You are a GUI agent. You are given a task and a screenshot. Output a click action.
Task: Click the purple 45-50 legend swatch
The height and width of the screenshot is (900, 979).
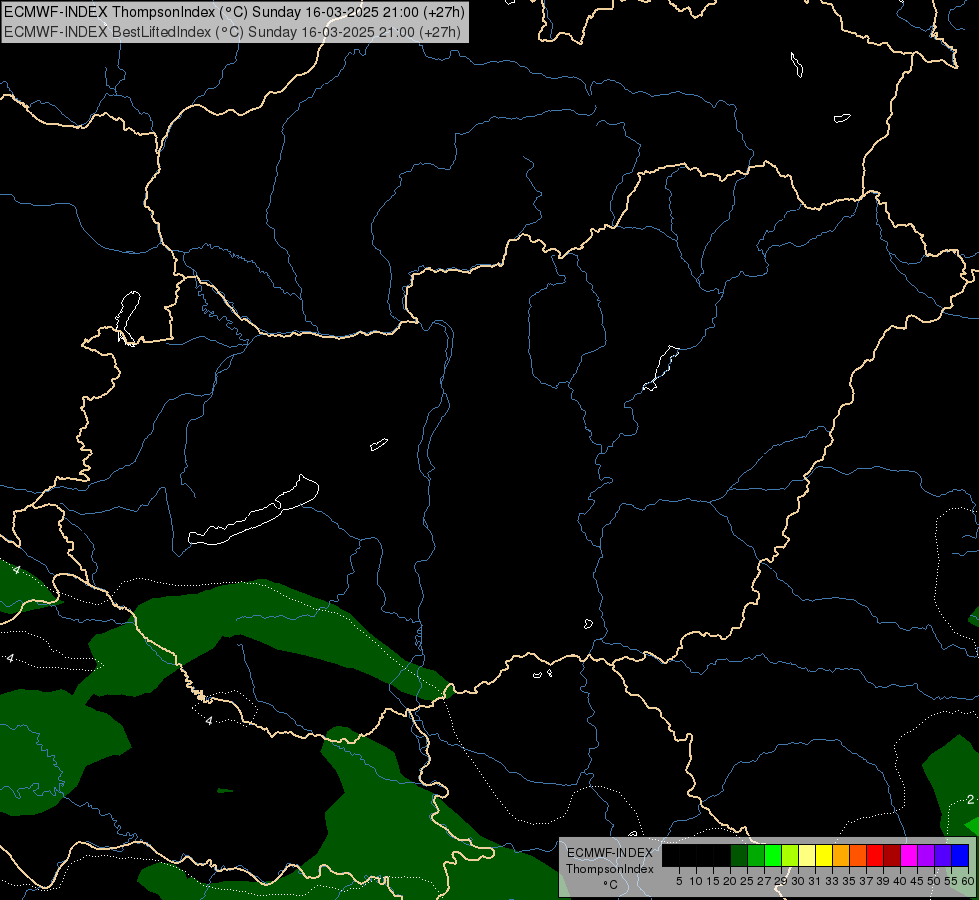926,856
